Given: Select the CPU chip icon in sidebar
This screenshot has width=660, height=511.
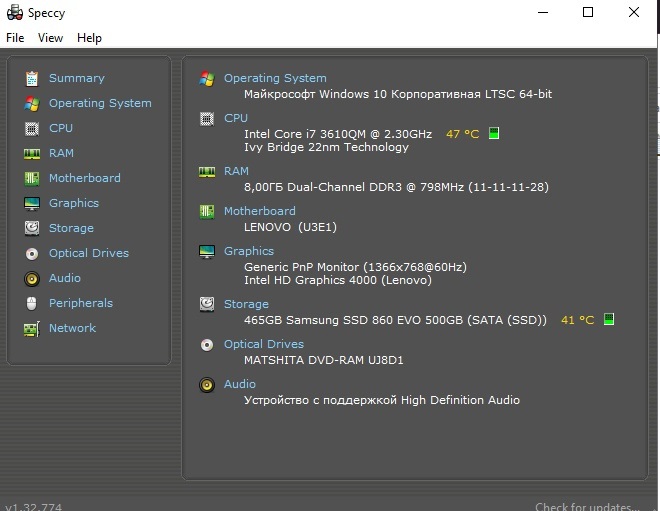Looking at the screenshot, I should click(x=31, y=128).
